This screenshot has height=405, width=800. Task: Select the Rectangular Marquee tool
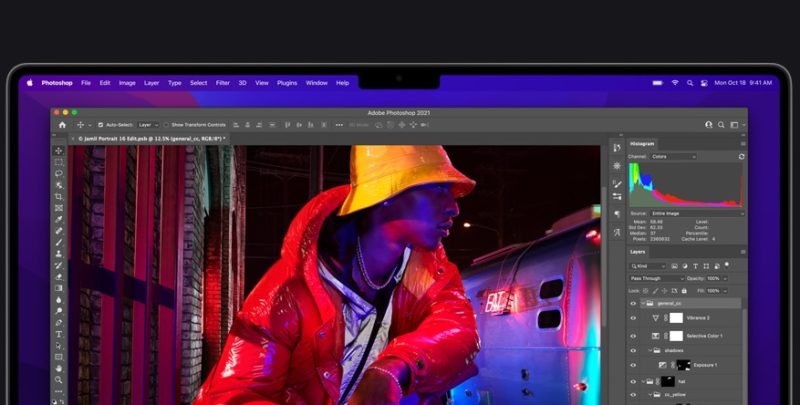(59, 162)
